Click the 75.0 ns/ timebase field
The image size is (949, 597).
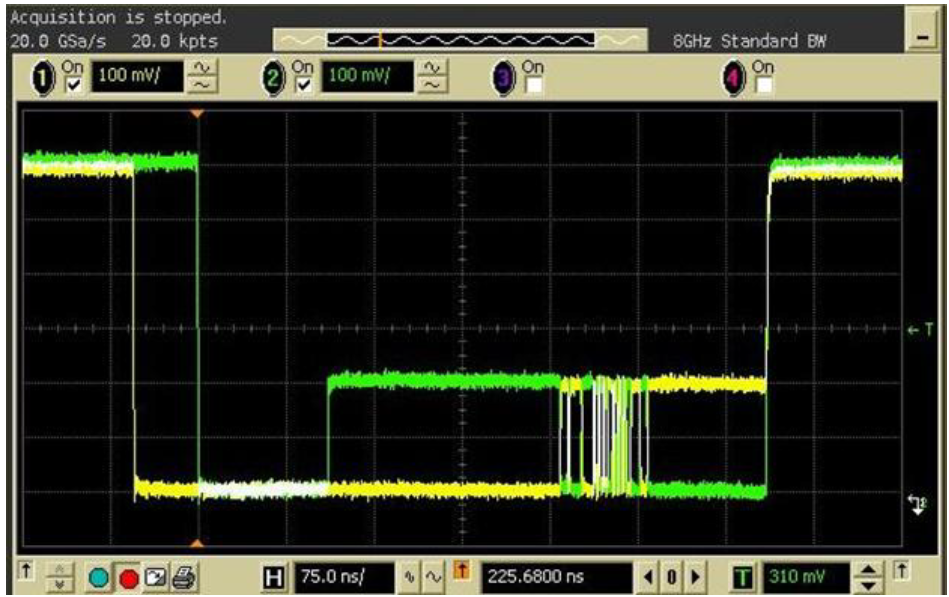click(x=344, y=577)
